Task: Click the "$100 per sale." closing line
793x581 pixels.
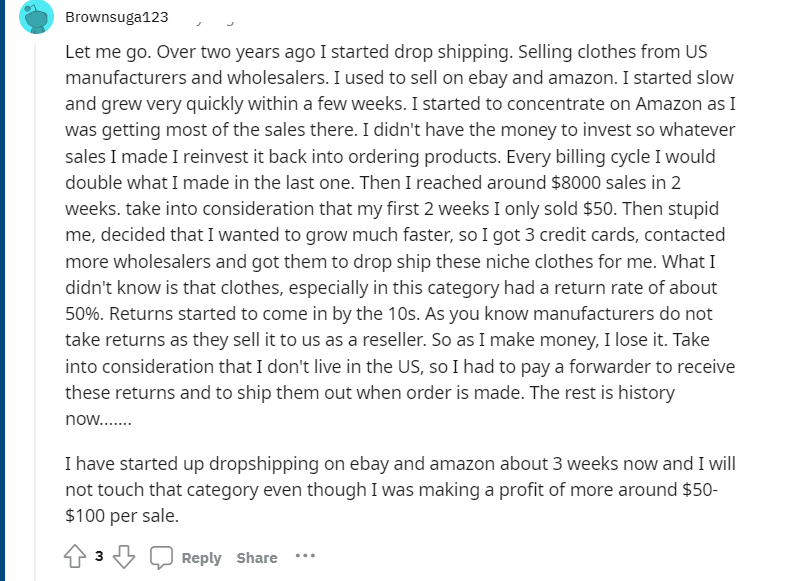Action: pyautogui.click(x=122, y=516)
